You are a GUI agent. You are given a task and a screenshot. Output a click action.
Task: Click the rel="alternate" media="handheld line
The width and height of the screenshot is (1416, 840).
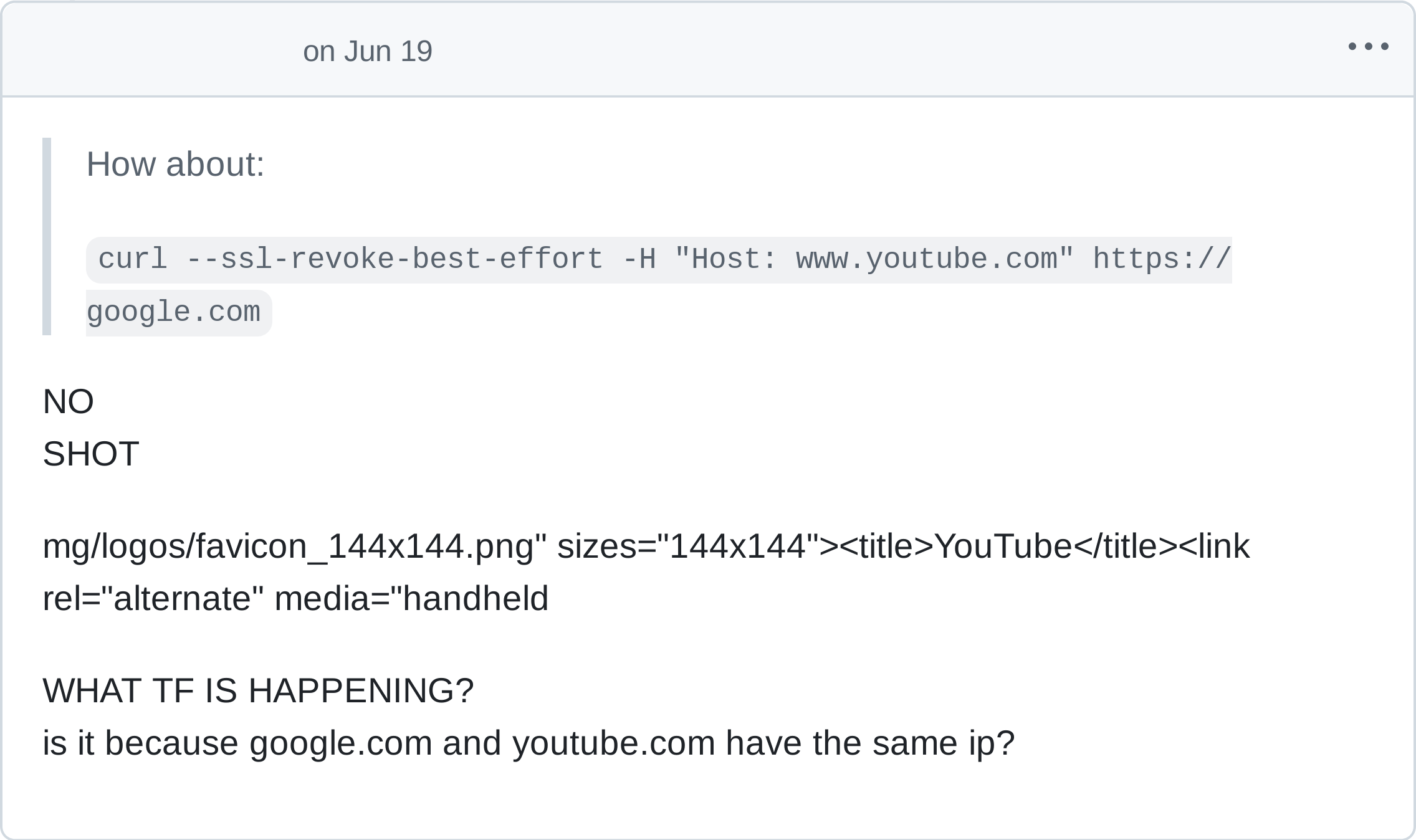point(295,598)
